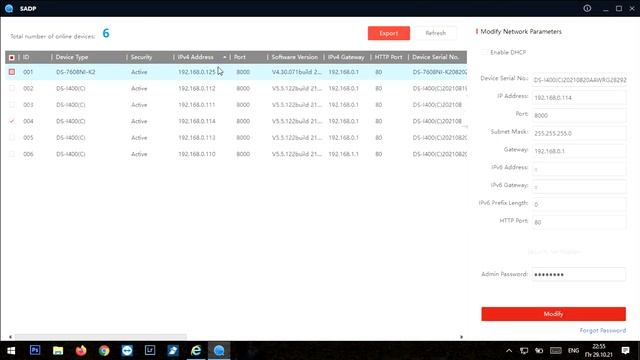Open the info icon in title bar
The image size is (640, 360).
click(x=587, y=8)
